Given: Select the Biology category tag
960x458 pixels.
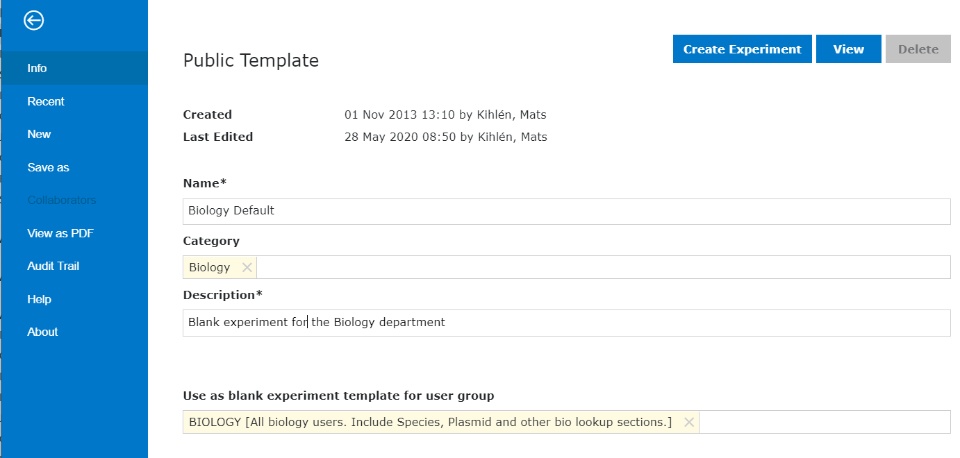Looking at the screenshot, I should pos(209,267).
